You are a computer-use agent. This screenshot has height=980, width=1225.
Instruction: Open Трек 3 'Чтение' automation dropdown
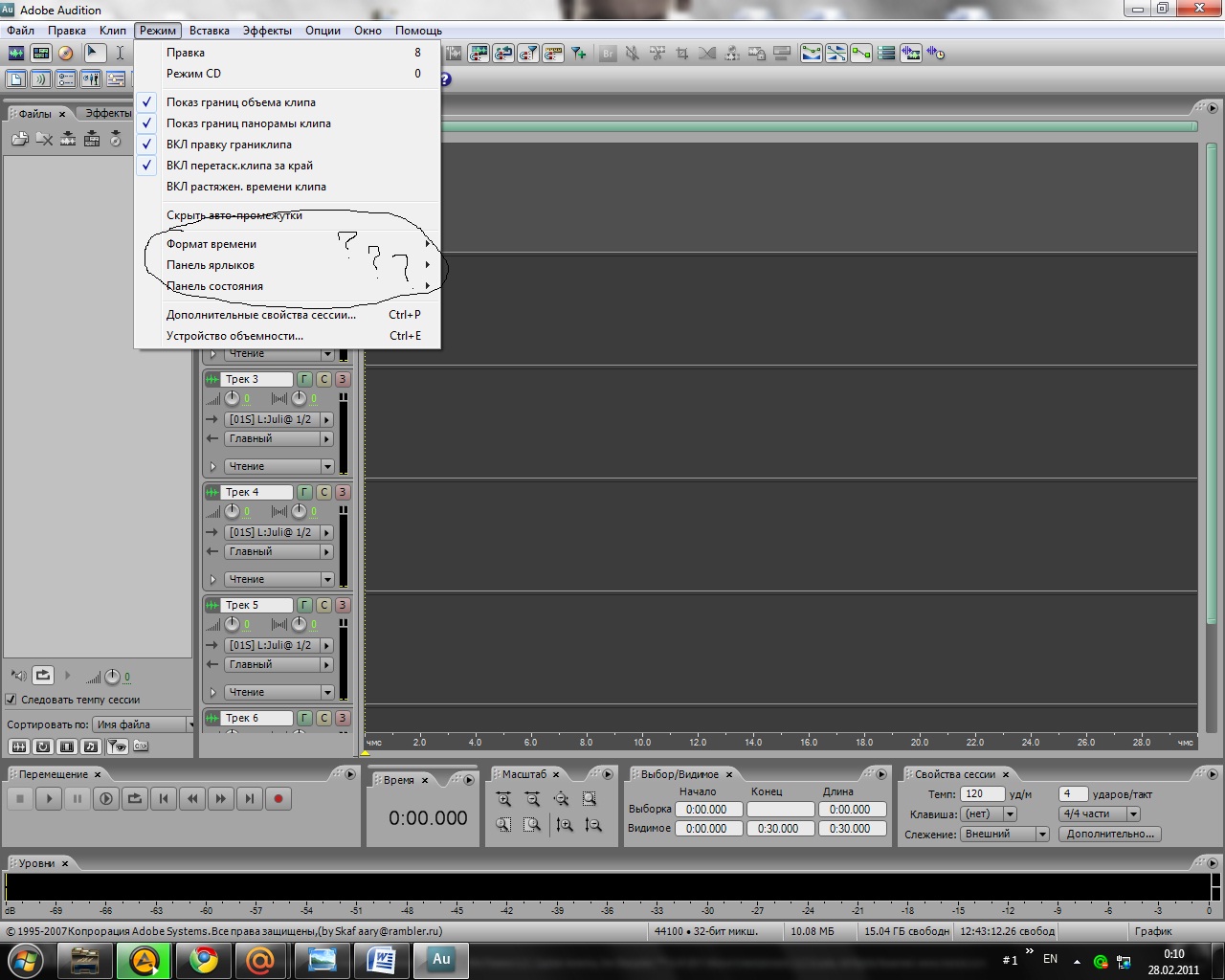tap(278, 467)
